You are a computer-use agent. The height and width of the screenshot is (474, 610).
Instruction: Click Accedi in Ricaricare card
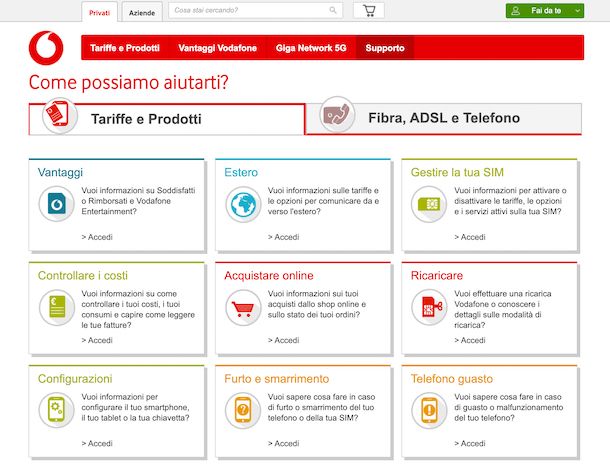click(470, 340)
